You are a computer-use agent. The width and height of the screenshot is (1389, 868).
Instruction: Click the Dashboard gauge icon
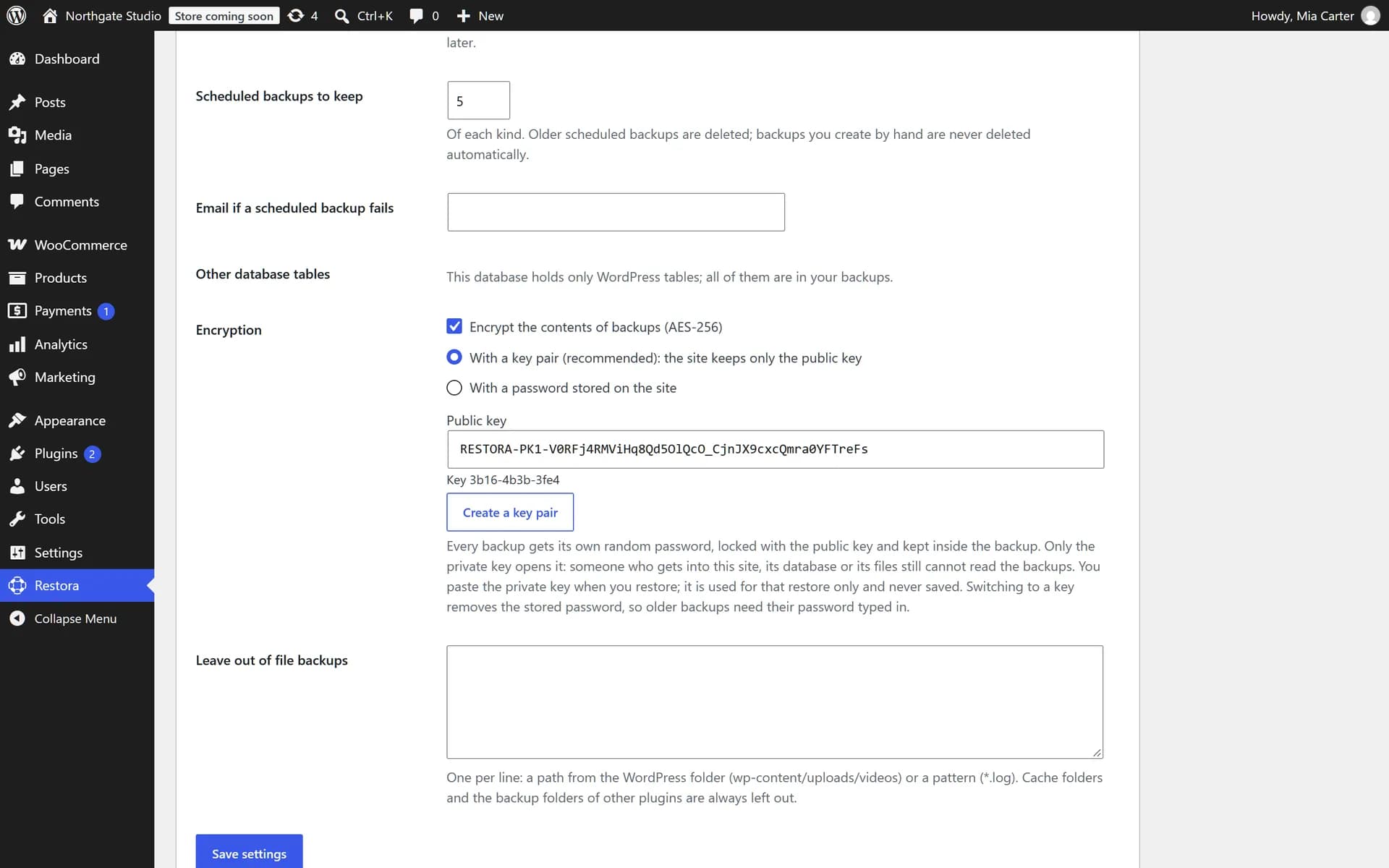(x=17, y=59)
